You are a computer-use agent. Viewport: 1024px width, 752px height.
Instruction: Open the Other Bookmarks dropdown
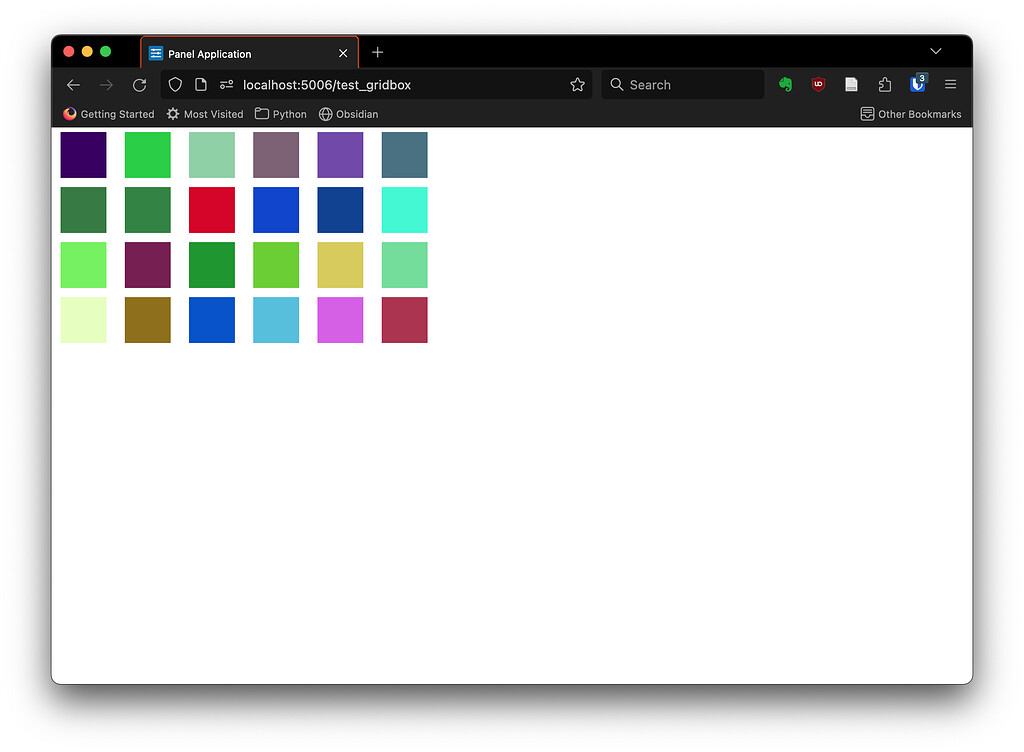(x=911, y=114)
